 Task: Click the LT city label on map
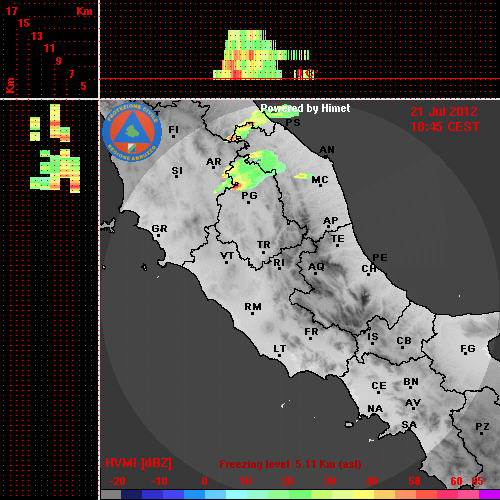tap(280, 349)
